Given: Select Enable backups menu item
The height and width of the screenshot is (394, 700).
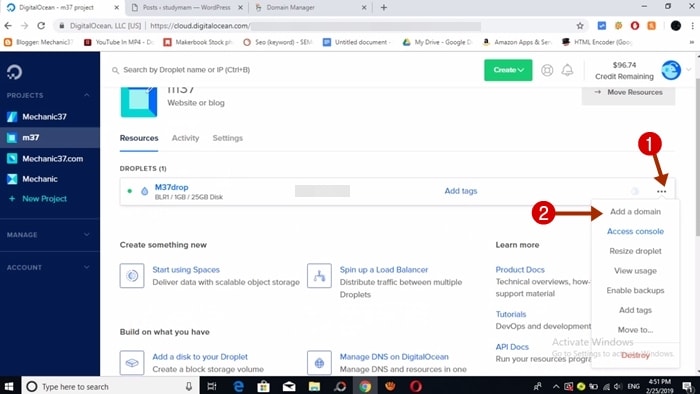Looking at the screenshot, I should coord(635,290).
